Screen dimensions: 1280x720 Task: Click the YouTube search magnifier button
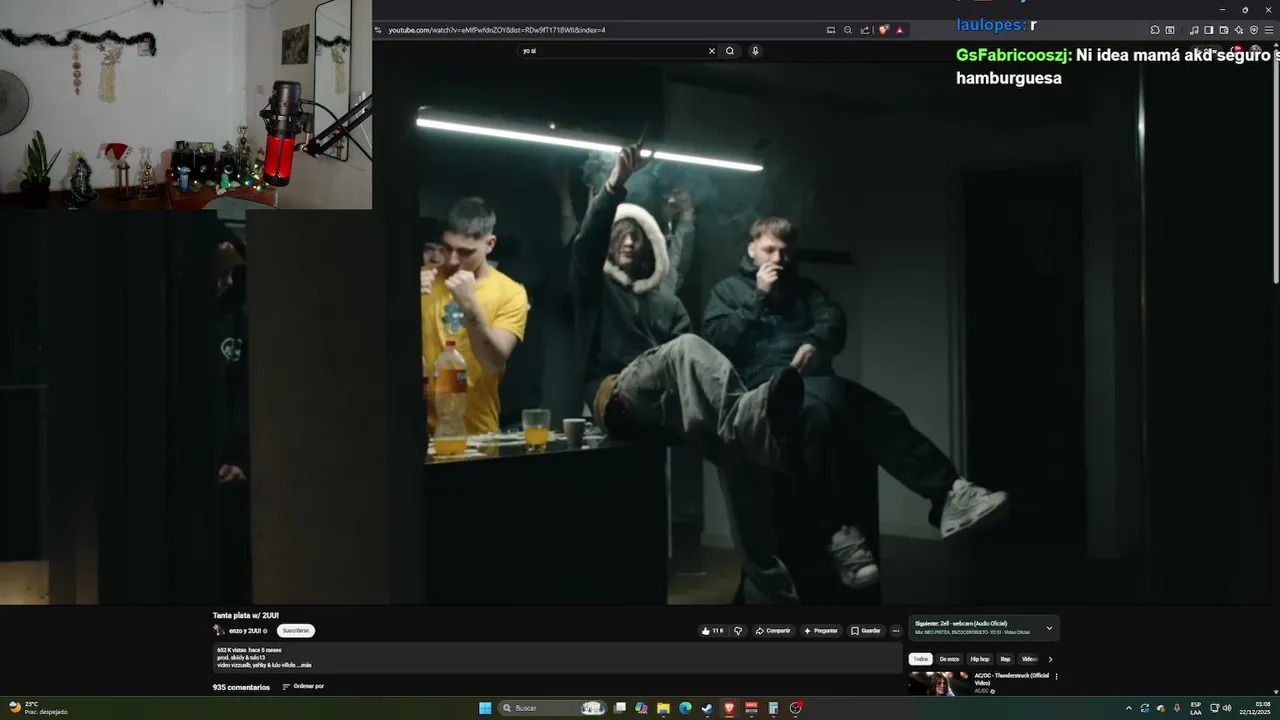tap(730, 51)
